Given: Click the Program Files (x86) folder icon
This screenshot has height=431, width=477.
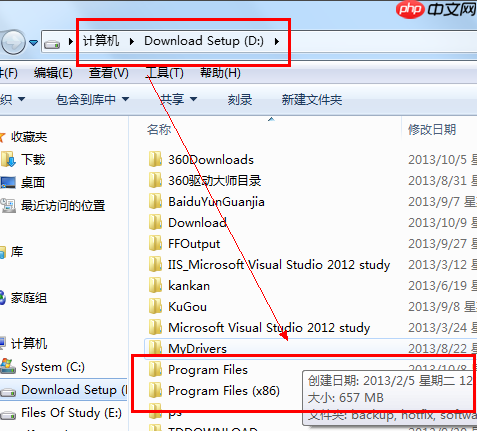Looking at the screenshot, I should 155,390.
